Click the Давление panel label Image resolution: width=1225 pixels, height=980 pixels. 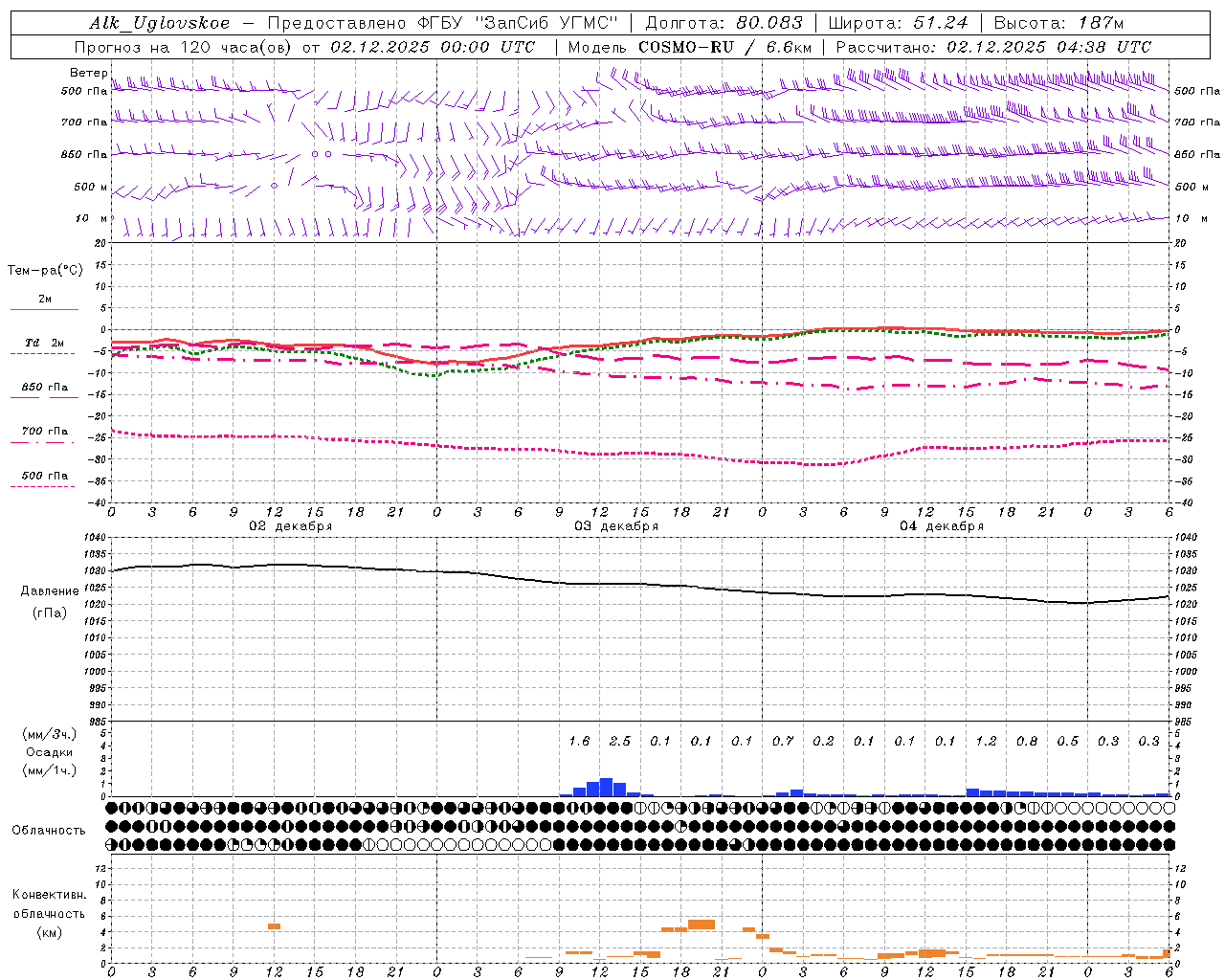[50, 591]
